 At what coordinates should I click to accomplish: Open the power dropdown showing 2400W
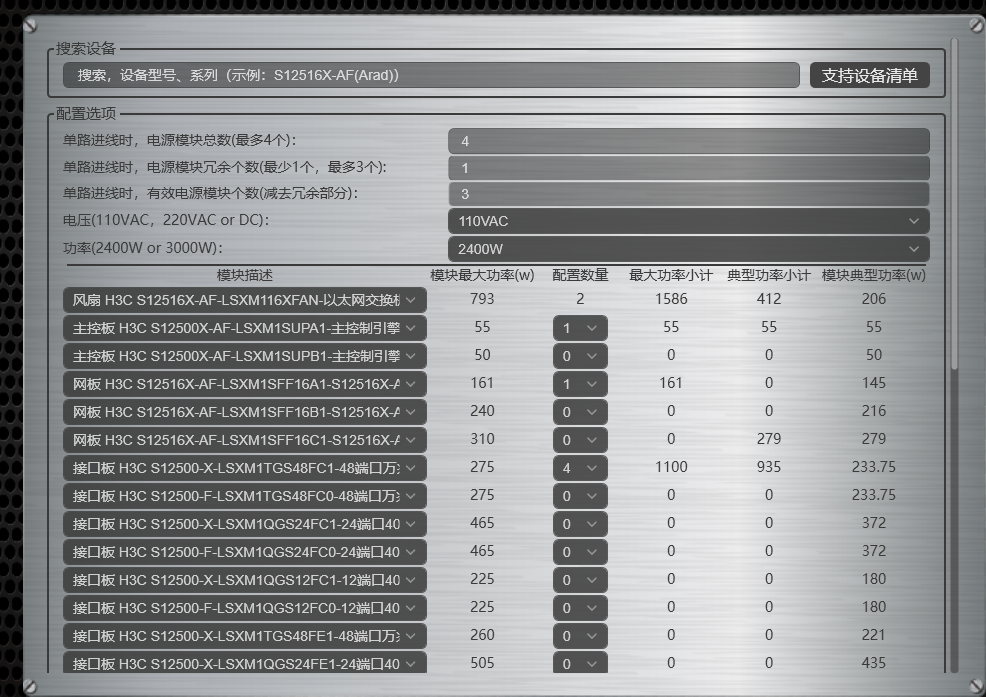click(x=689, y=248)
